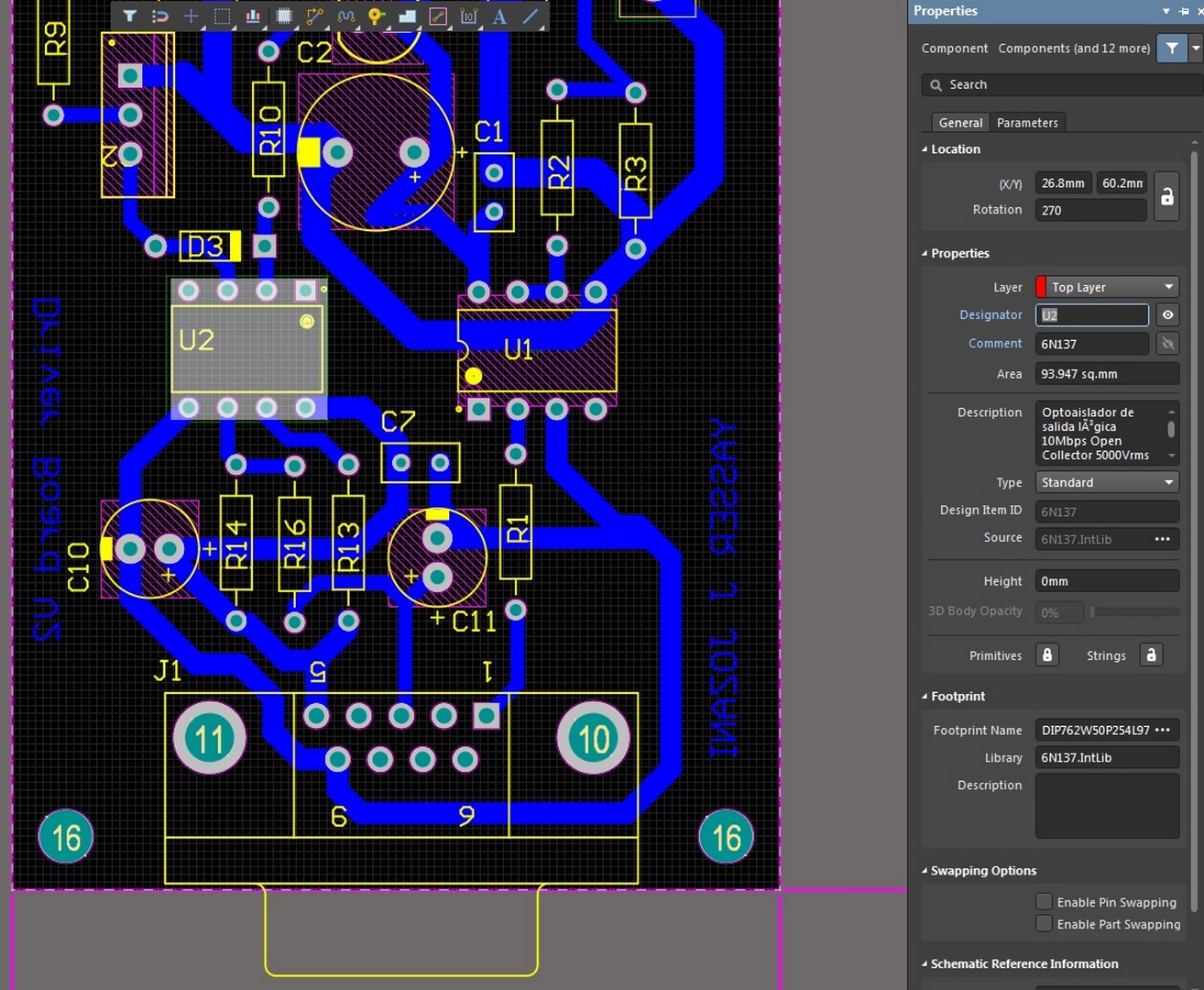Click the Footprint Name browse ellipsis button
This screenshot has height=990, width=1204.
click(1163, 731)
